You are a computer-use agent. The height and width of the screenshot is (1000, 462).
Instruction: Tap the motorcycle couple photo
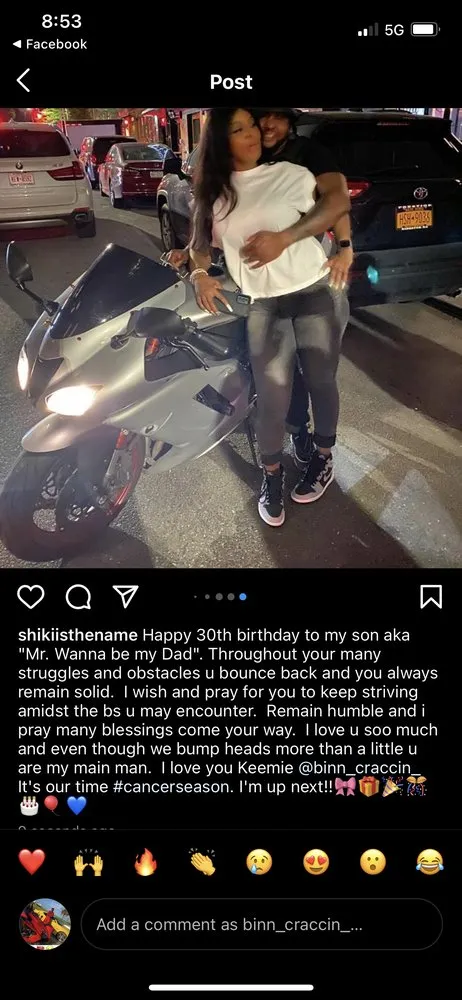tap(231, 337)
